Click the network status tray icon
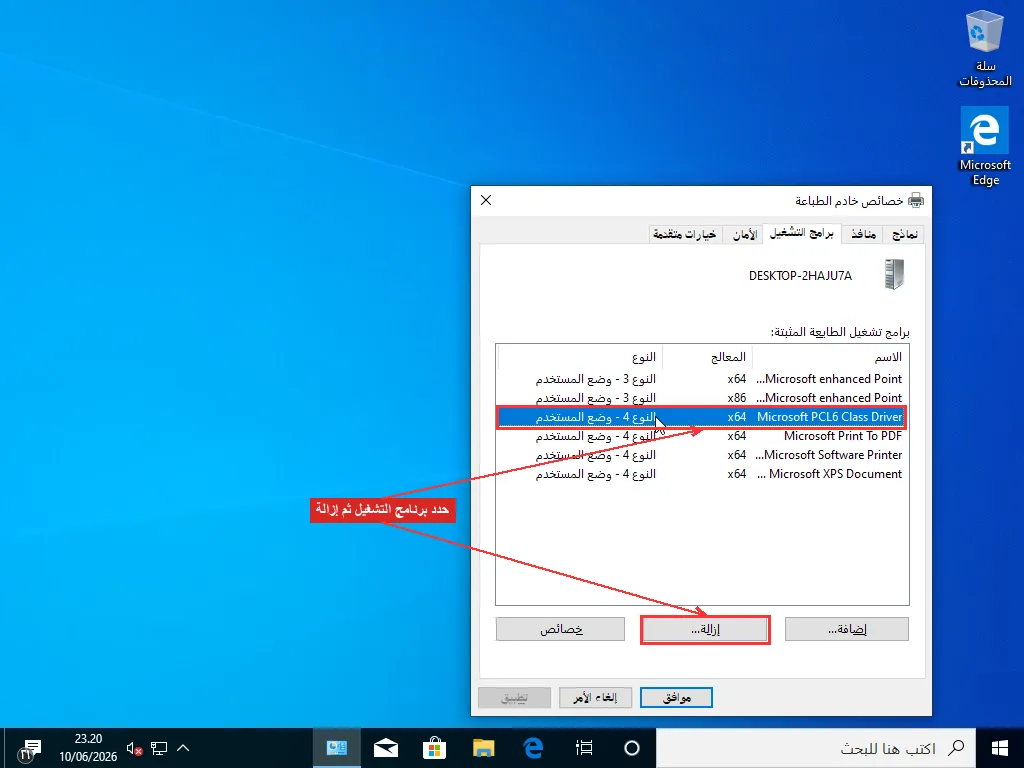 159,748
